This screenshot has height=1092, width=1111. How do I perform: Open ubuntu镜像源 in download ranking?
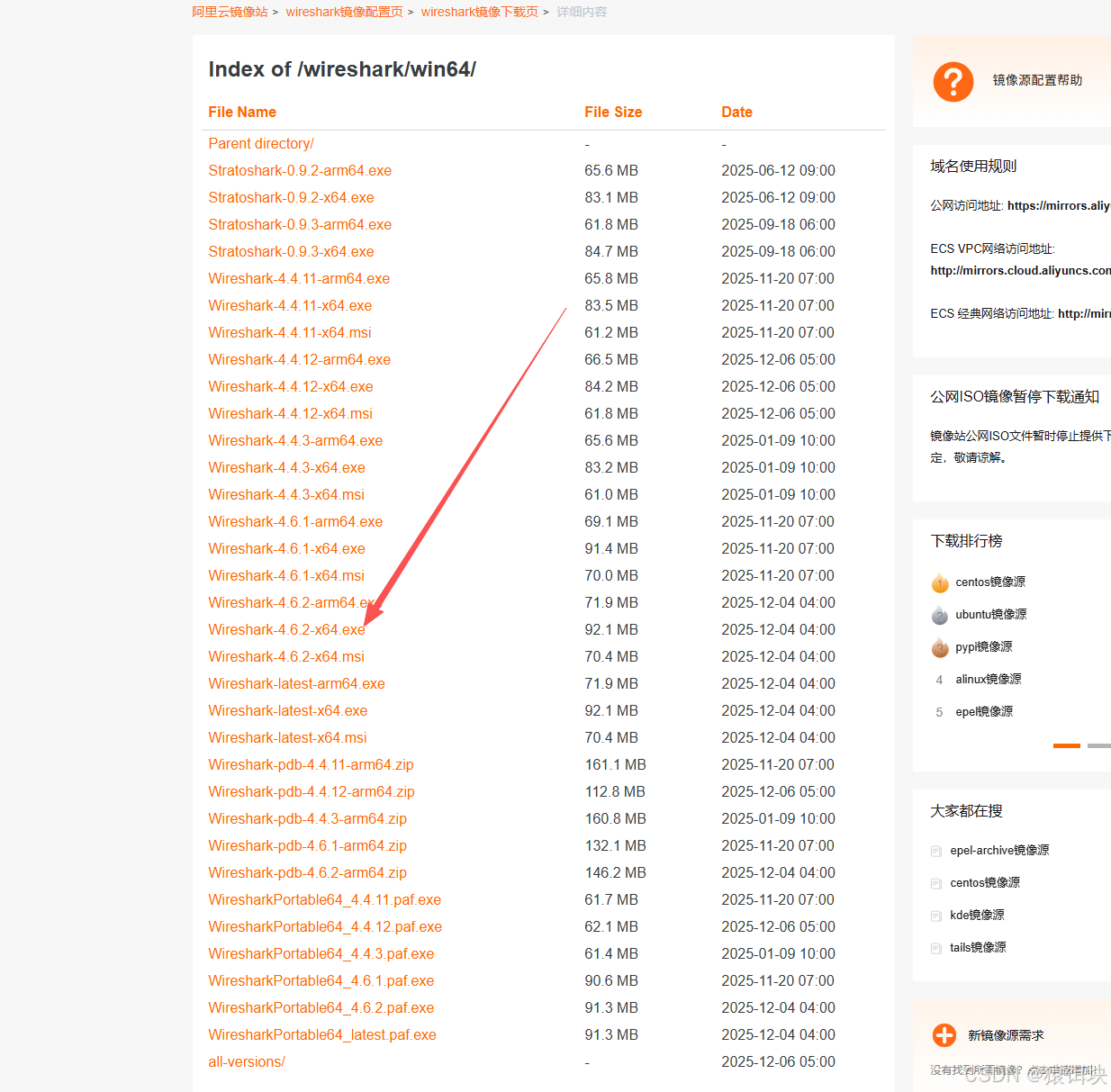coord(991,615)
